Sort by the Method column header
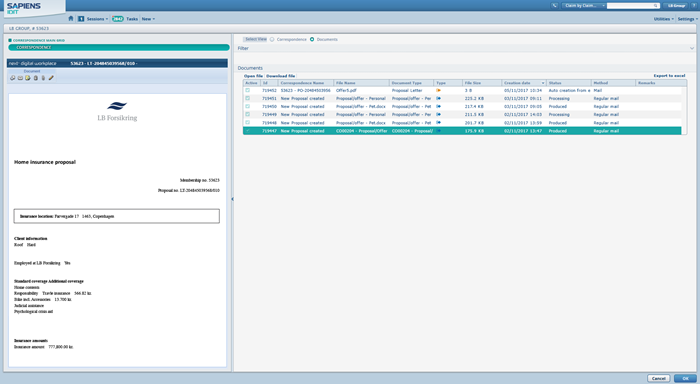Image resolution: width=700 pixels, height=384 pixels. pos(613,83)
